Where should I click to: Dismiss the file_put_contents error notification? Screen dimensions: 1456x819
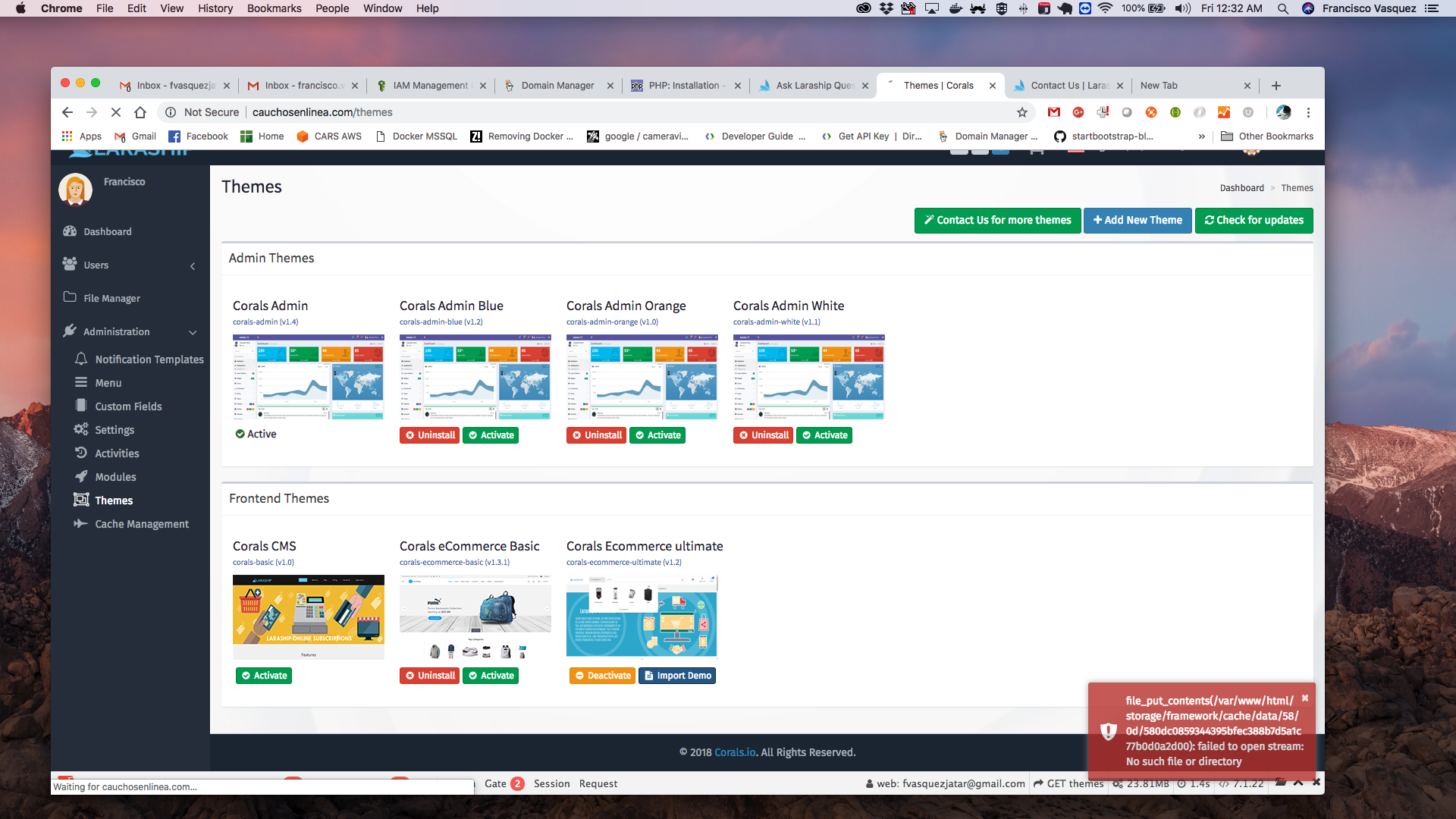pos(1305,698)
